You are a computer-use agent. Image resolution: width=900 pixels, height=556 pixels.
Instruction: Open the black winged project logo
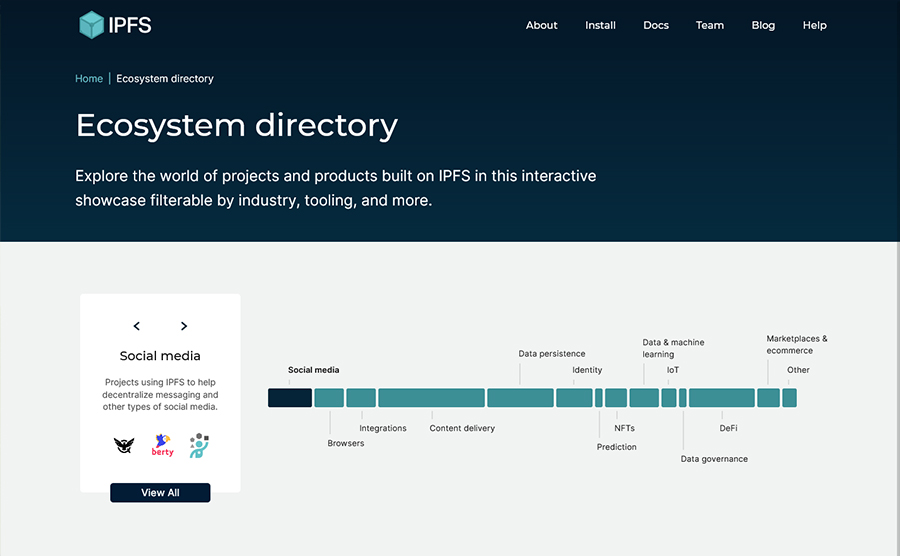(x=124, y=445)
